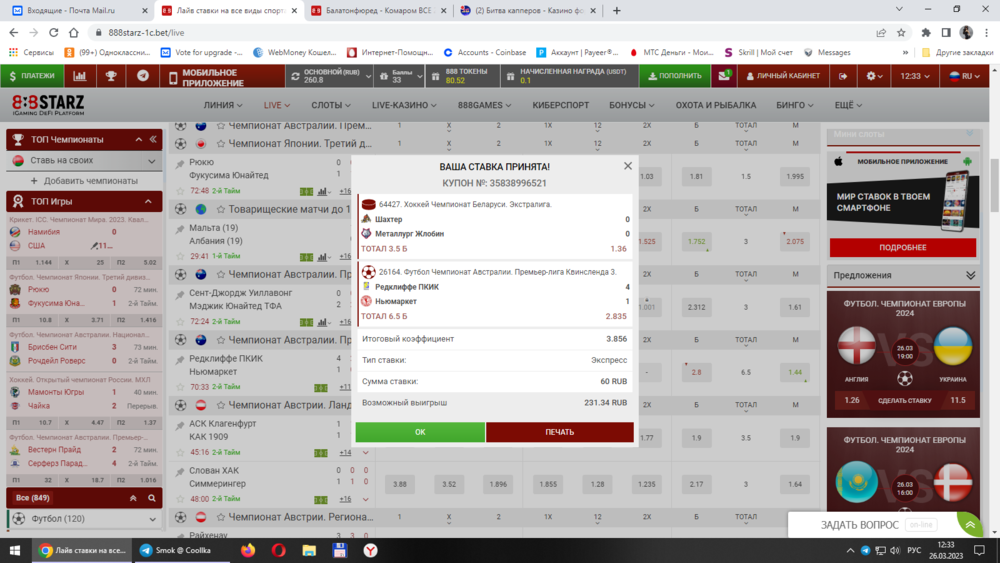This screenshot has height=563, width=1000.
Task: Click Добавить чемпионаты
Action: [x=84, y=181]
